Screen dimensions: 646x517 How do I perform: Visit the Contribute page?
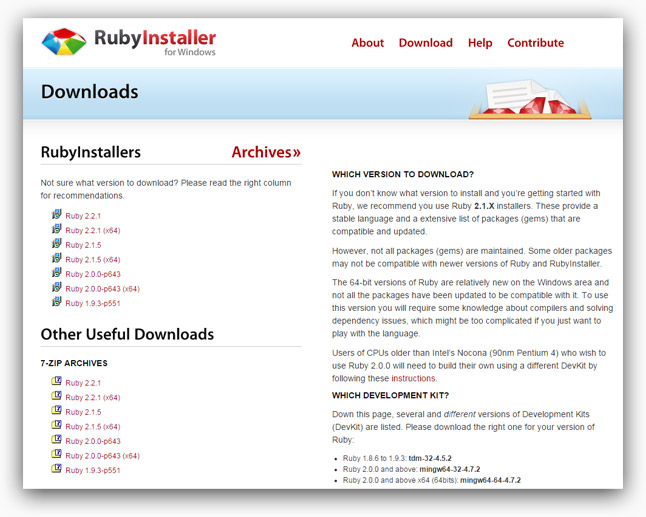535,43
